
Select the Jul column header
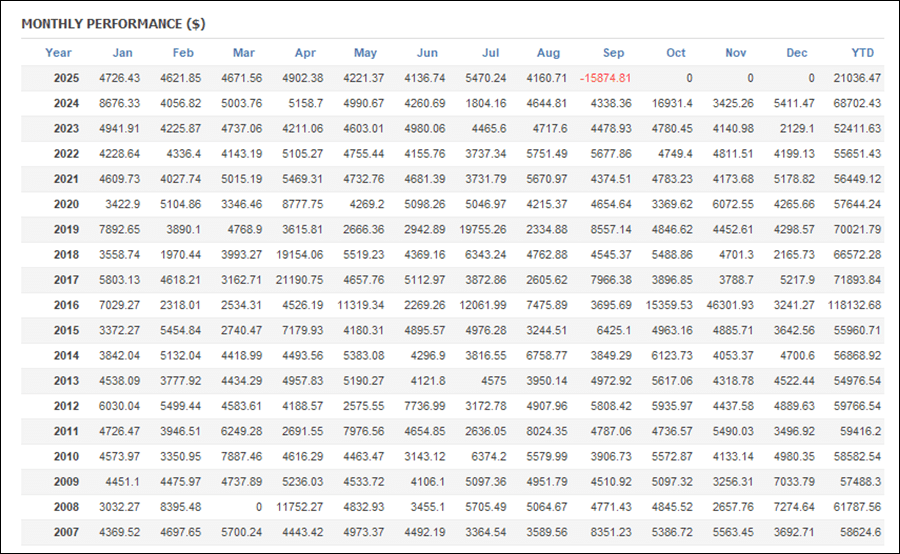click(x=490, y=53)
